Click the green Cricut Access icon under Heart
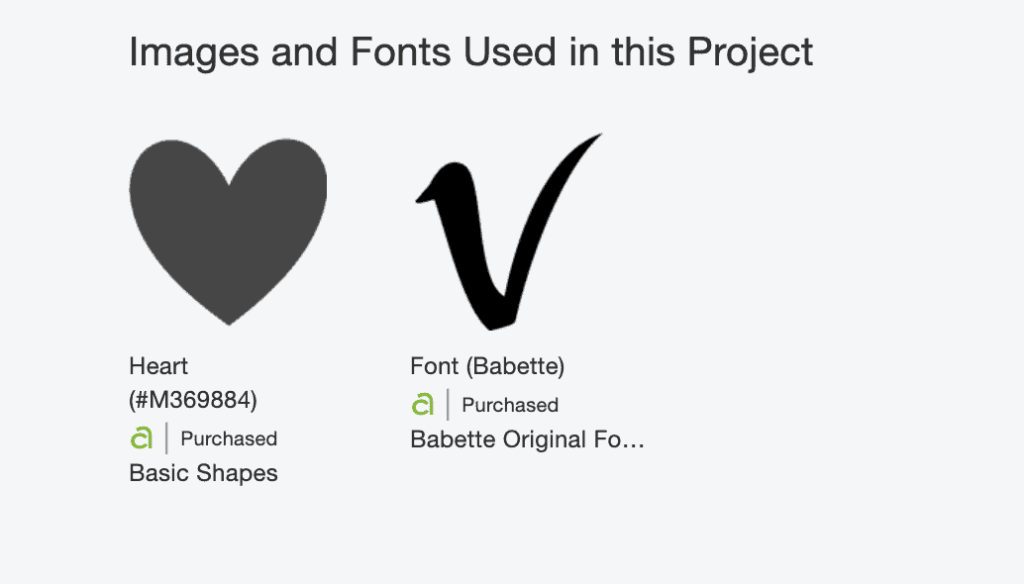The height and width of the screenshot is (584, 1024). tap(141, 438)
